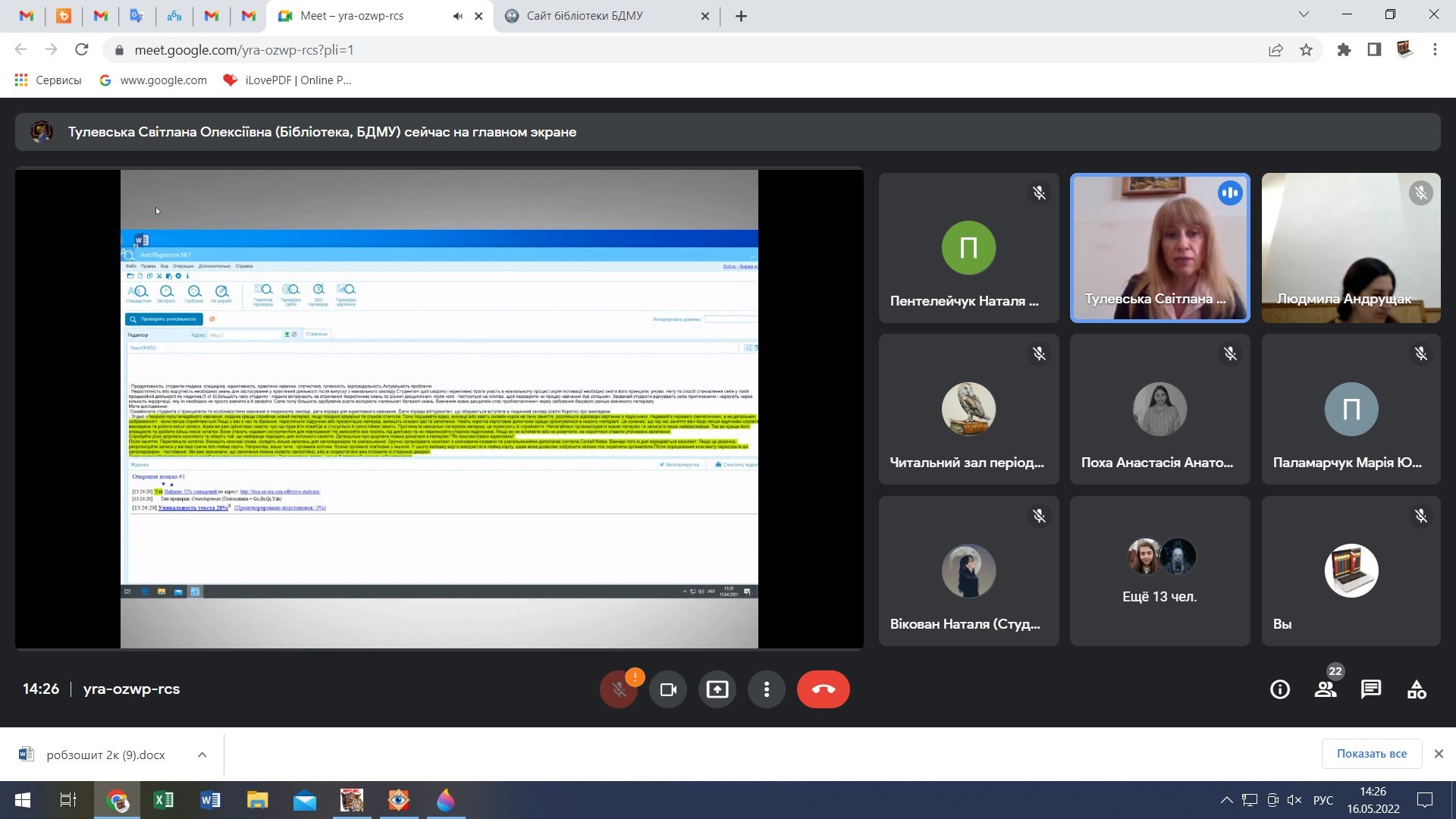Mute the Meet tab using the speaker icon
1456x819 pixels.
coord(458,16)
